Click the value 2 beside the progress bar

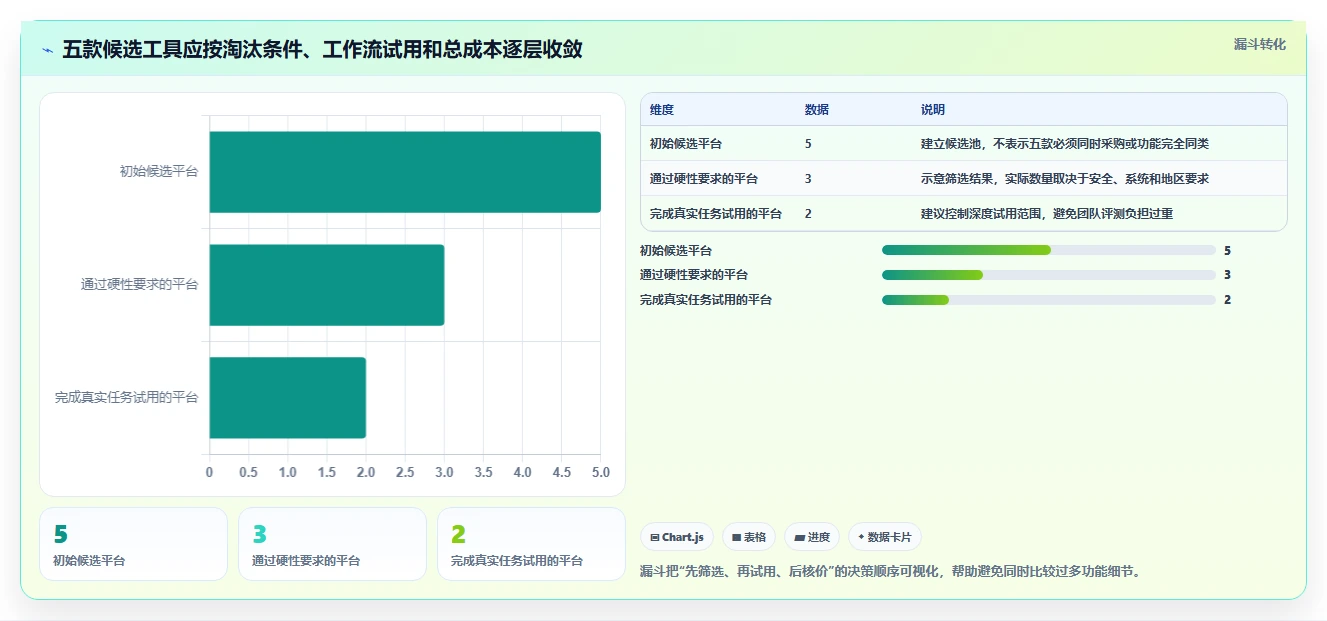click(x=1227, y=300)
